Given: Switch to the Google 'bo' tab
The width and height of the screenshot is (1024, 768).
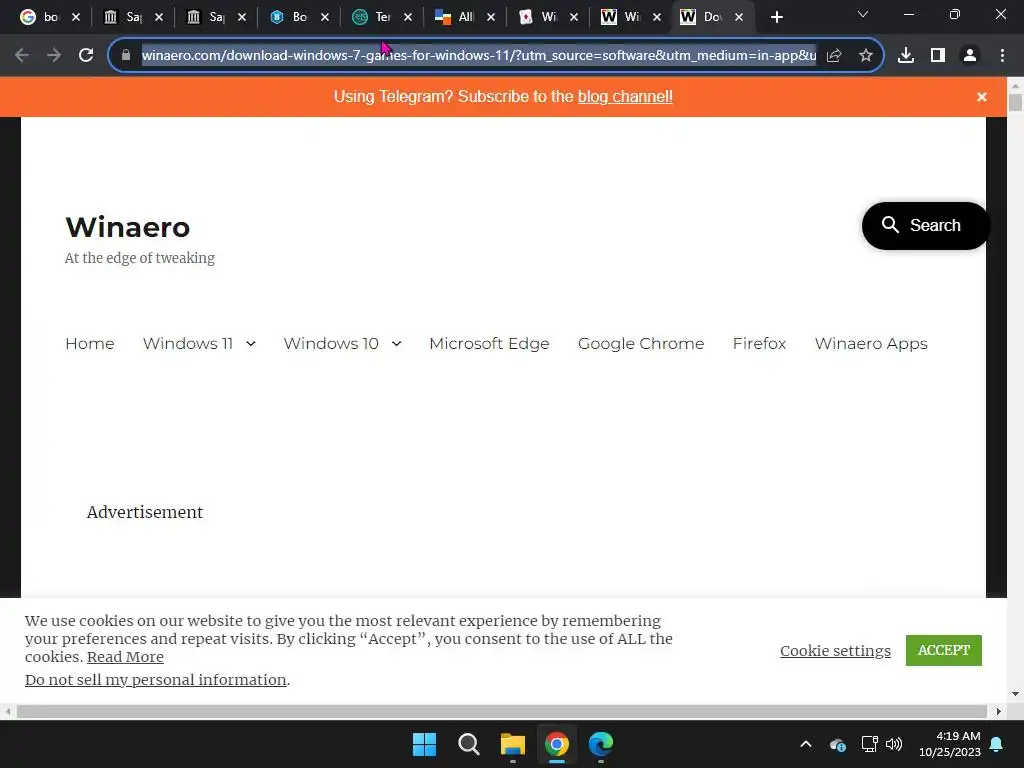Looking at the screenshot, I should [x=39, y=17].
